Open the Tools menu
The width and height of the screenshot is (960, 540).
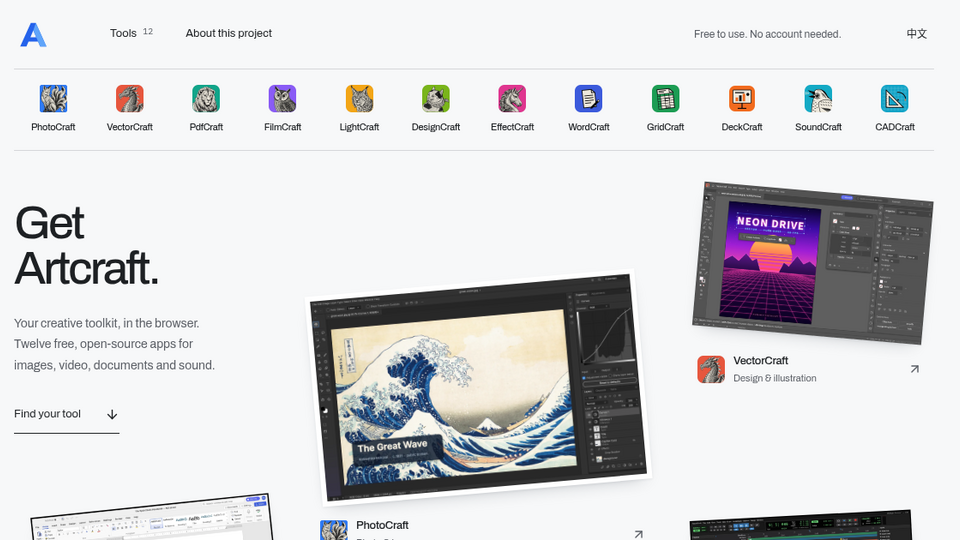click(x=123, y=34)
